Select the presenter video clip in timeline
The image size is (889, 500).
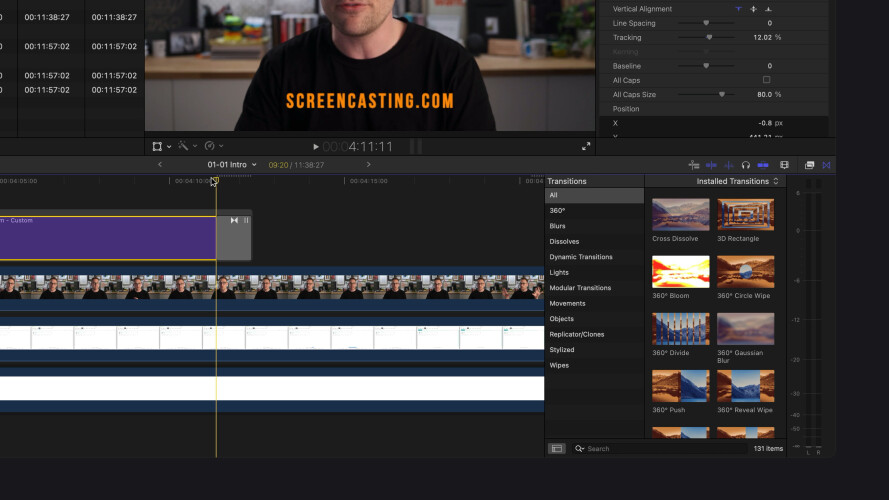click(272, 287)
